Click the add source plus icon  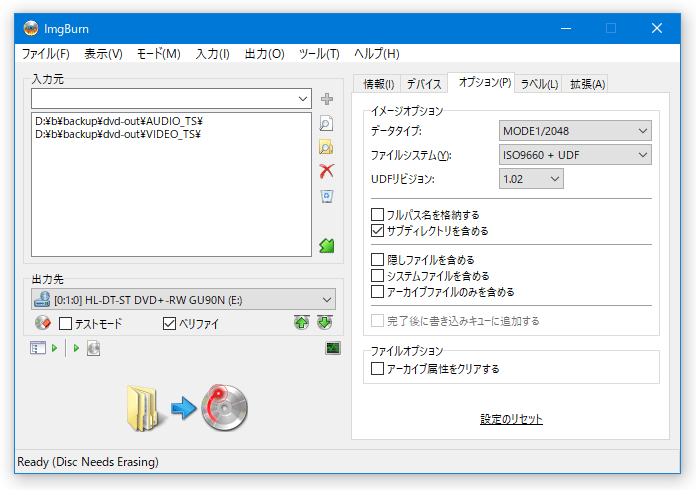(327, 99)
